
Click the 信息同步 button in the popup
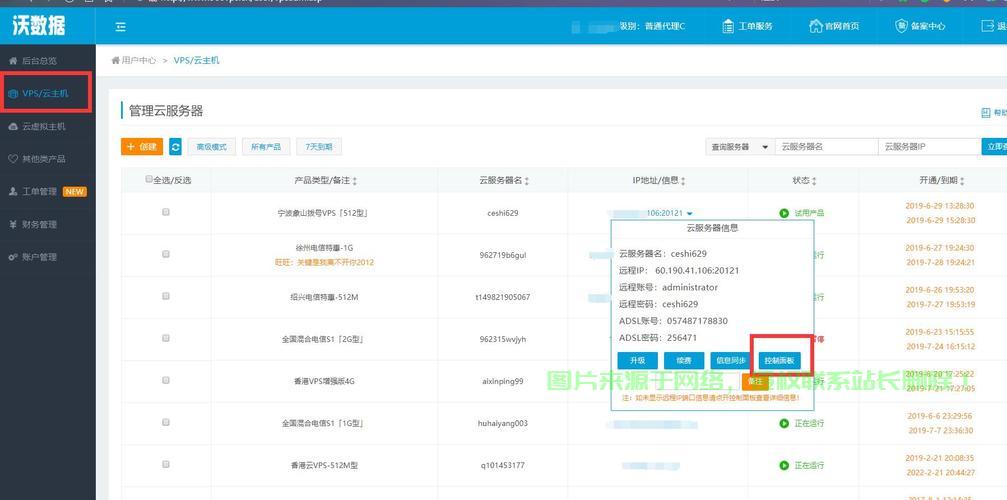pos(730,361)
